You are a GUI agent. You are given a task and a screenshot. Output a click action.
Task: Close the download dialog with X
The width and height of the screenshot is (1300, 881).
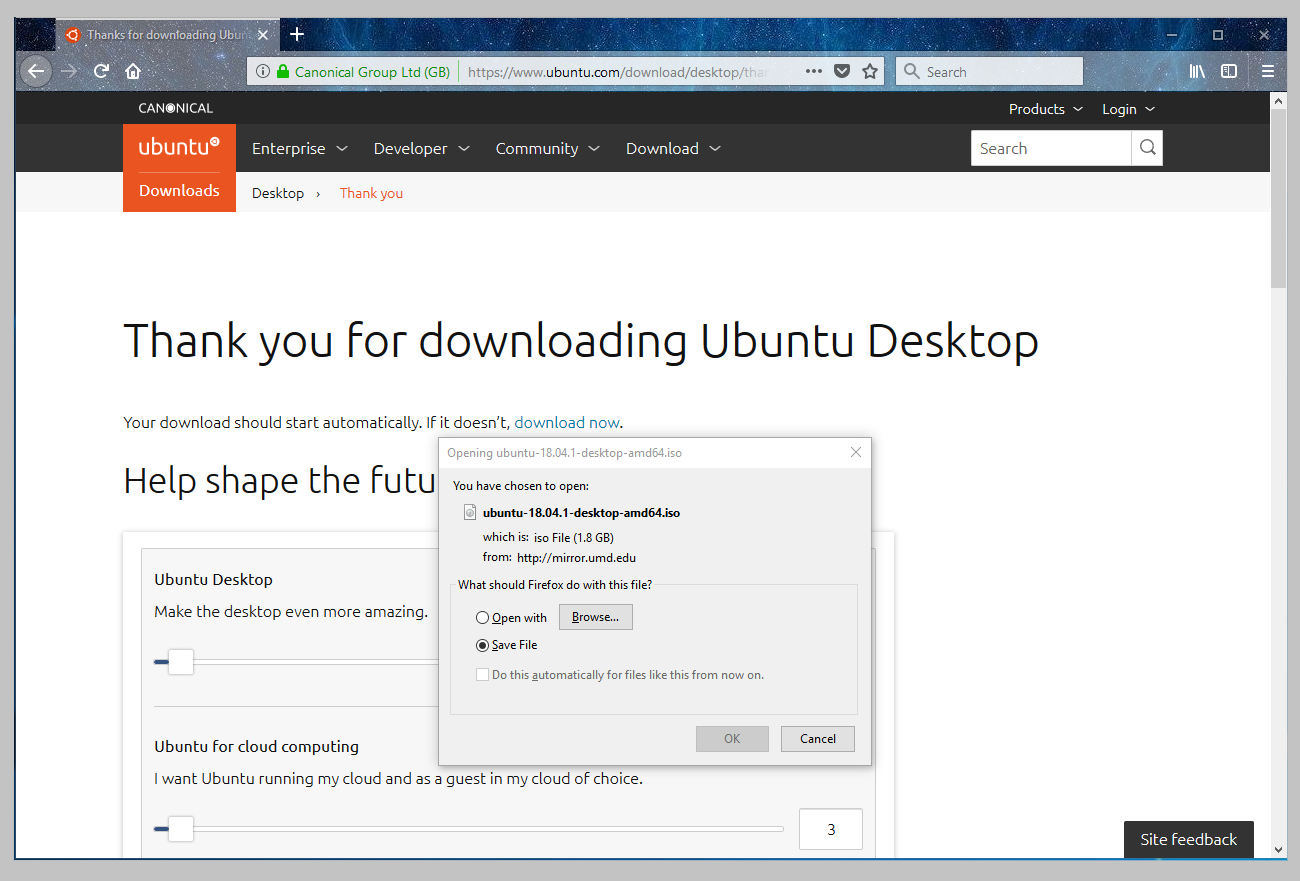[855, 452]
